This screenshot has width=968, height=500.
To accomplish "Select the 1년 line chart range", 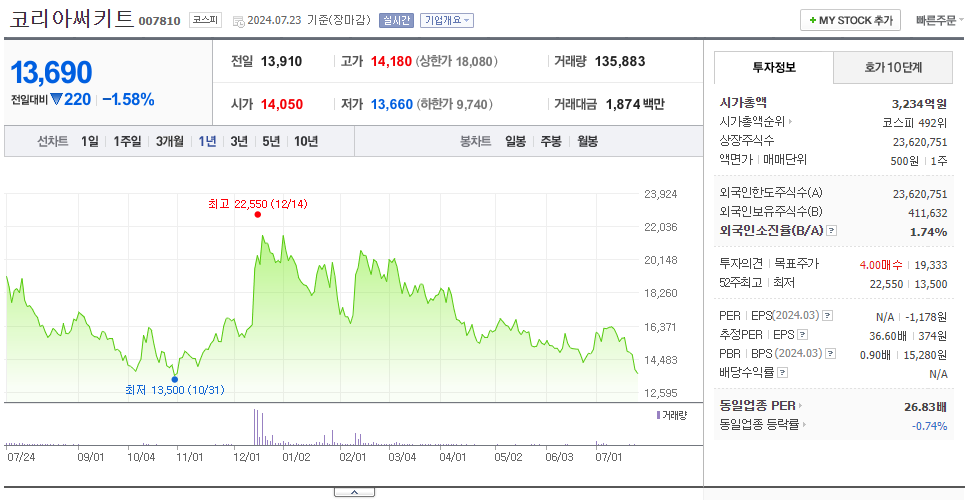I will click(207, 141).
